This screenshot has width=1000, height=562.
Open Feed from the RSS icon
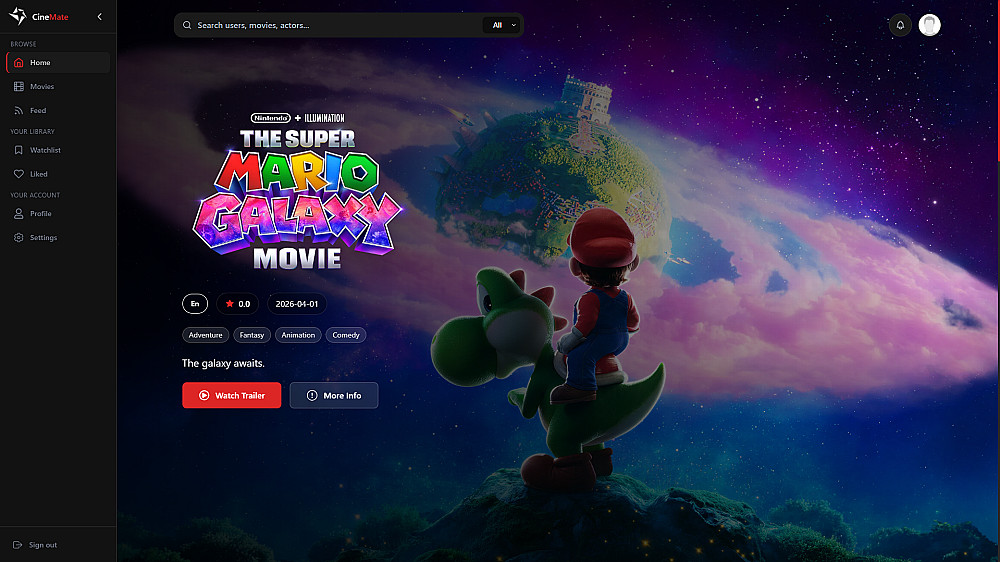point(18,110)
